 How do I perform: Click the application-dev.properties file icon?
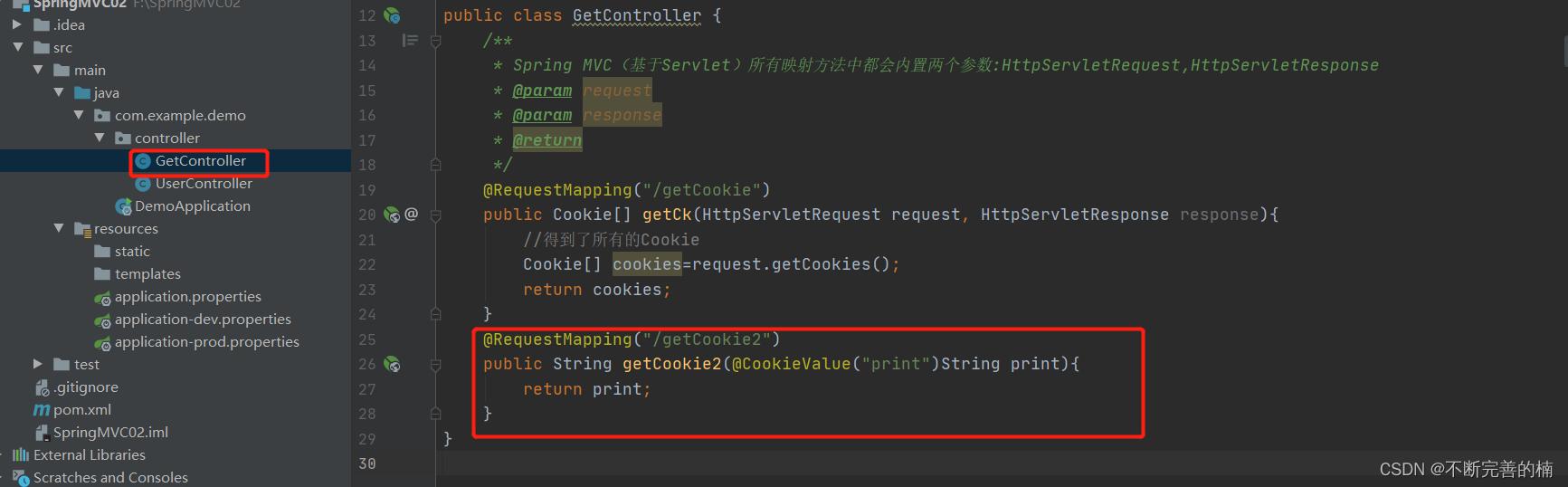point(103,320)
